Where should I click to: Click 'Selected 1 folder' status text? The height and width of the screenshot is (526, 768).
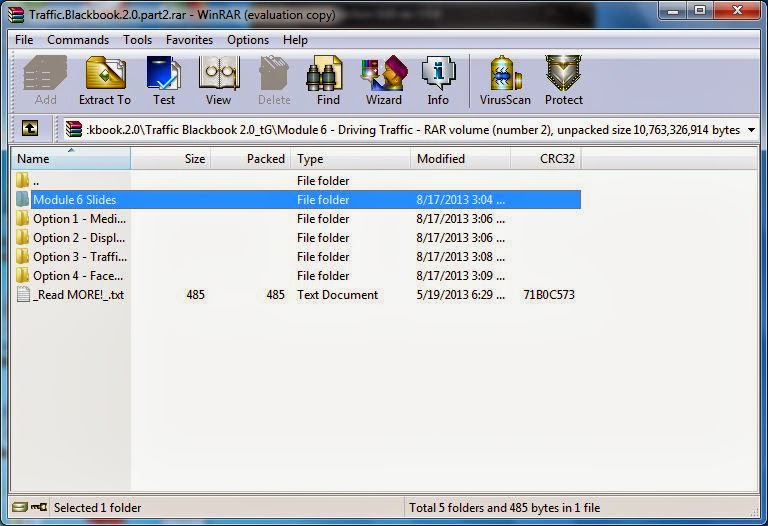pos(97,508)
